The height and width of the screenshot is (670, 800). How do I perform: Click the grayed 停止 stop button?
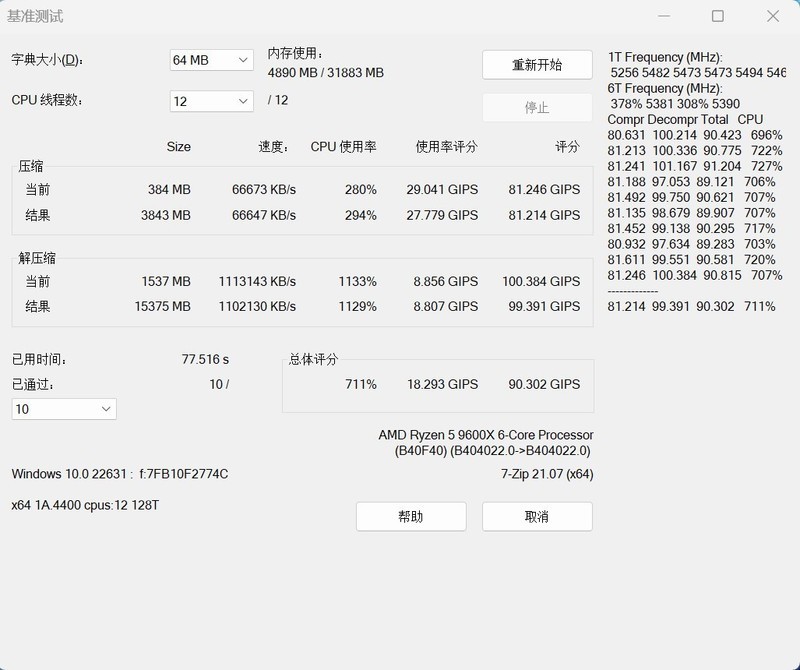click(x=537, y=107)
